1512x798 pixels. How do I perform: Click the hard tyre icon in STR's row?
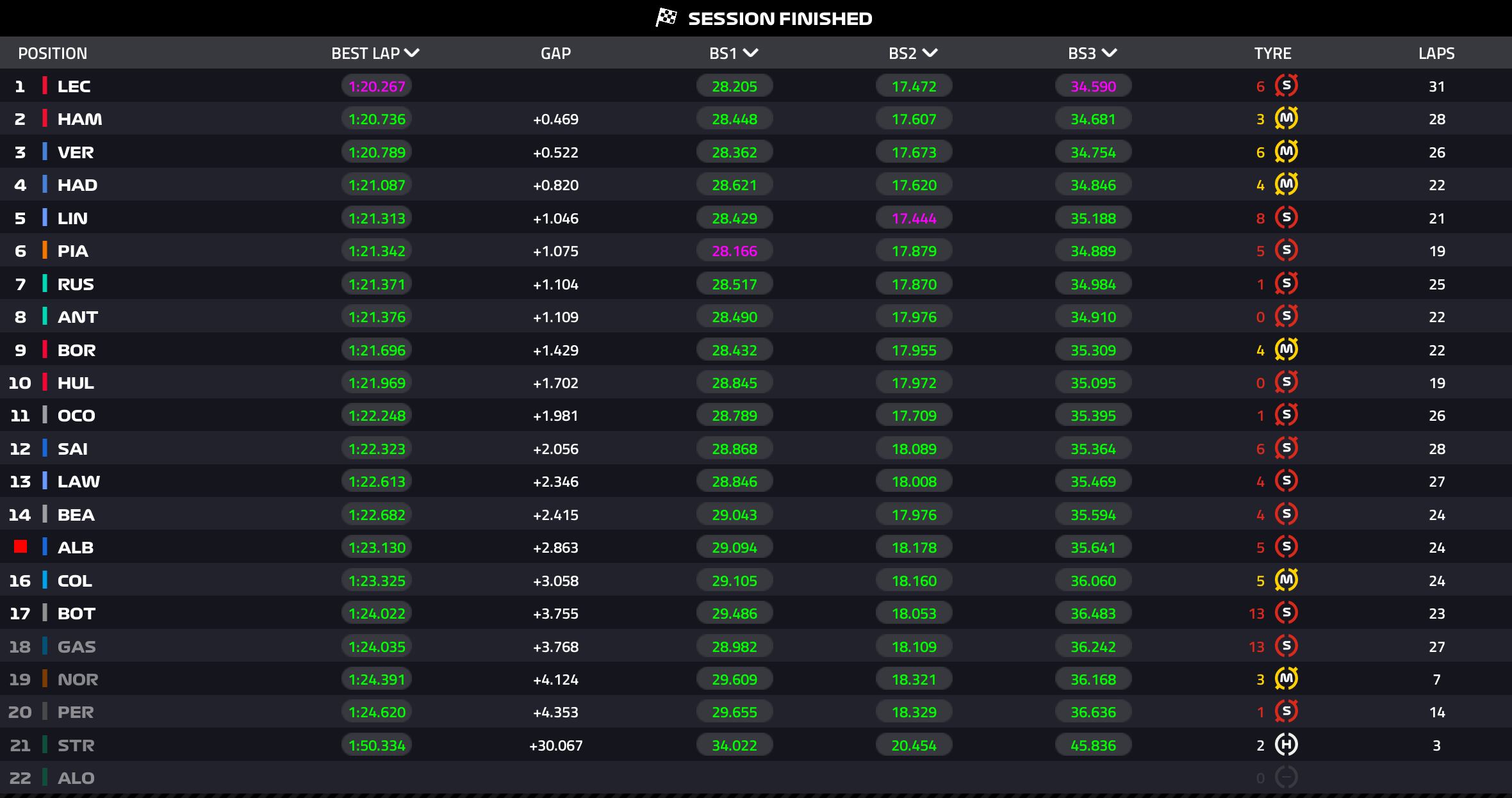click(1286, 745)
